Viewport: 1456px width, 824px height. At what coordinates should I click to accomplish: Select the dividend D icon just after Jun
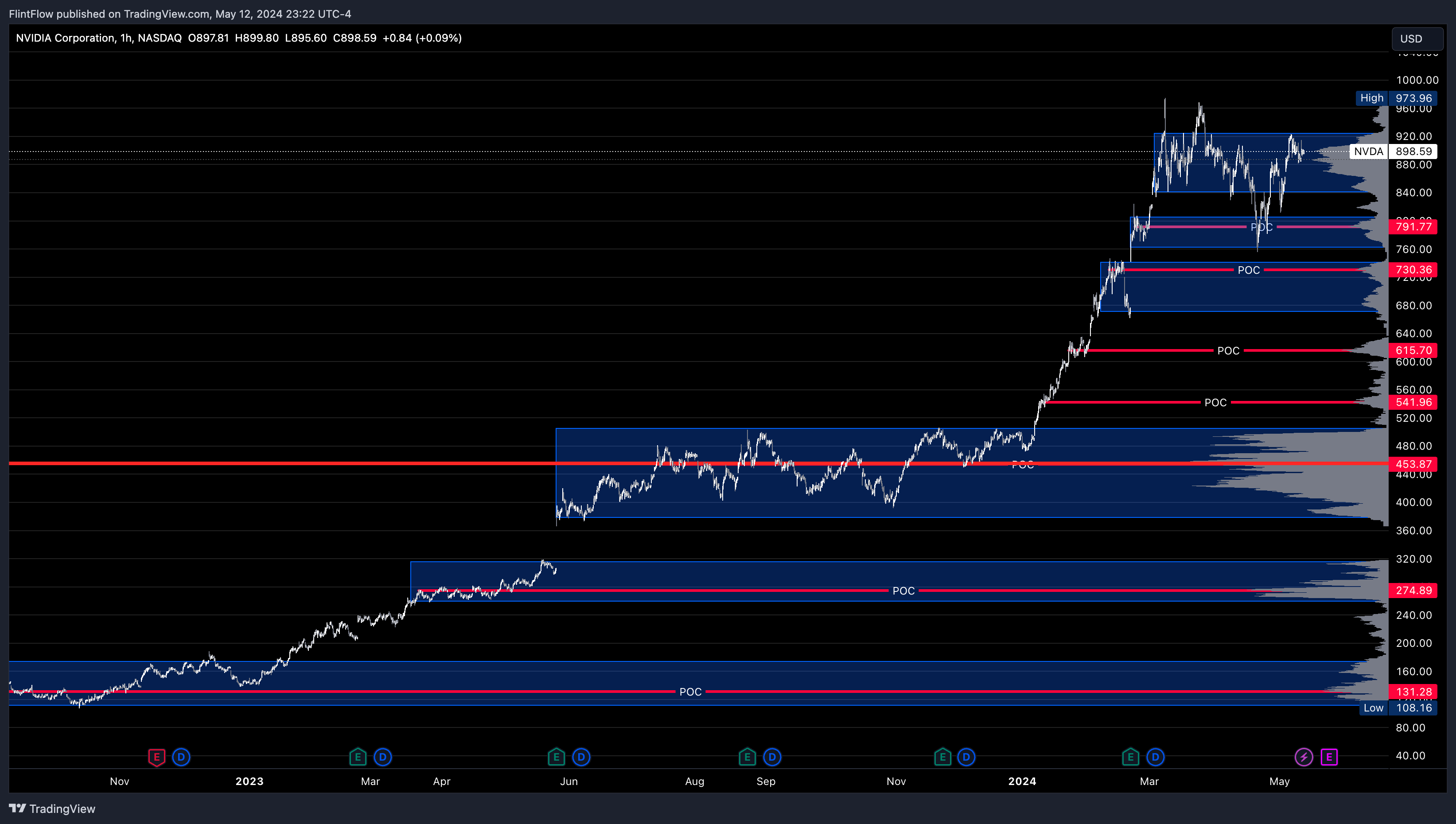(581, 757)
